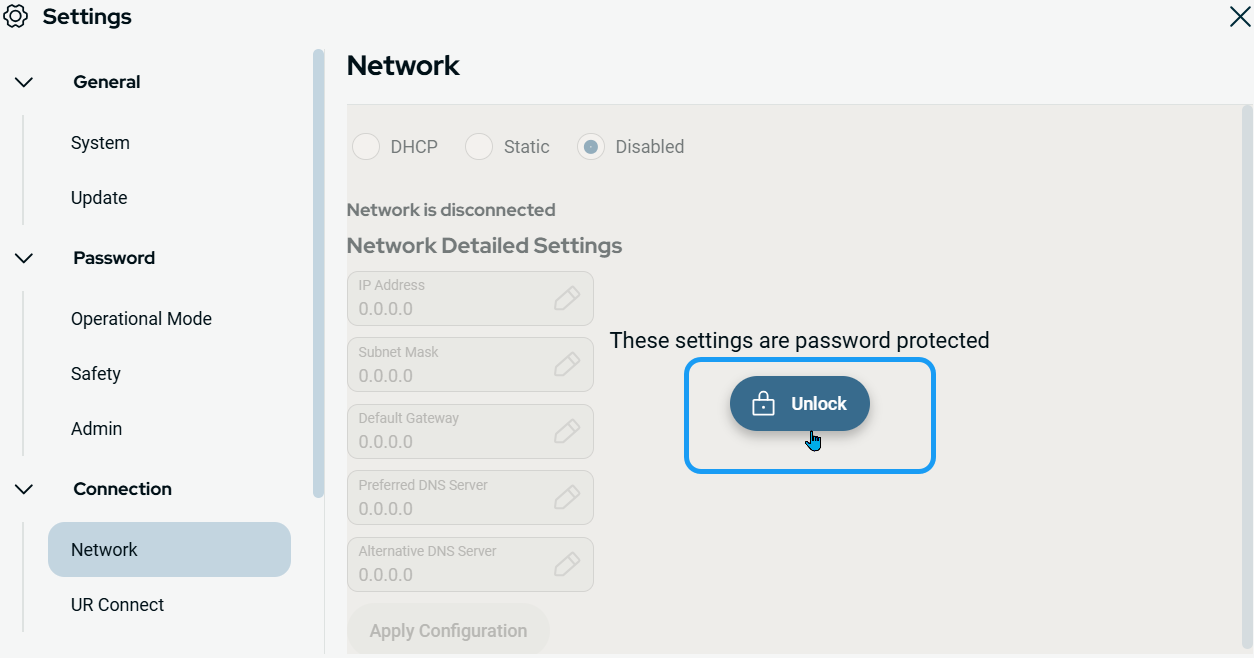
Task: Open the UR Connect settings page
Action: [x=117, y=605]
